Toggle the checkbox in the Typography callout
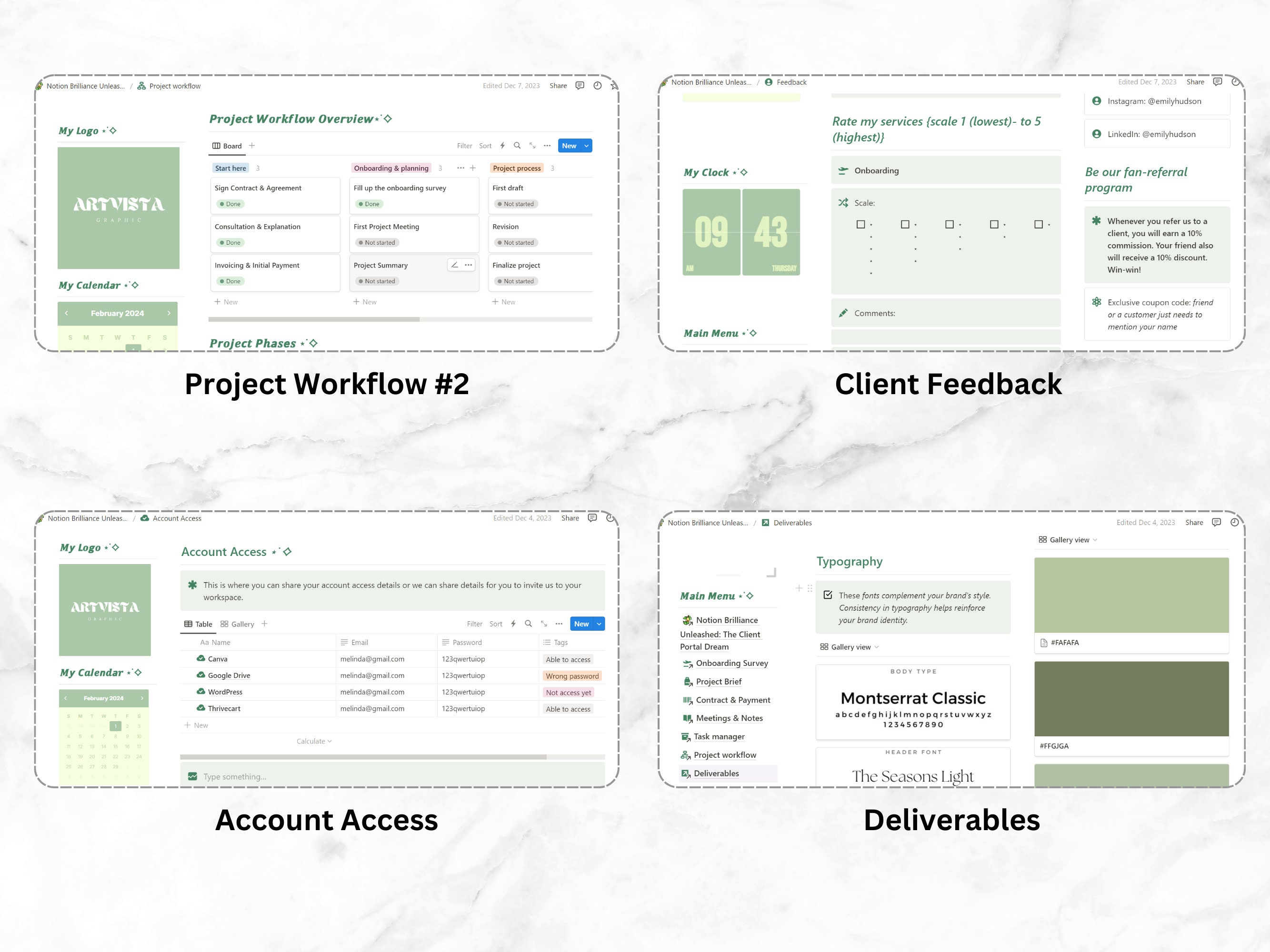Image resolution: width=1270 pixels, height=952 pixels. point(828,595)
